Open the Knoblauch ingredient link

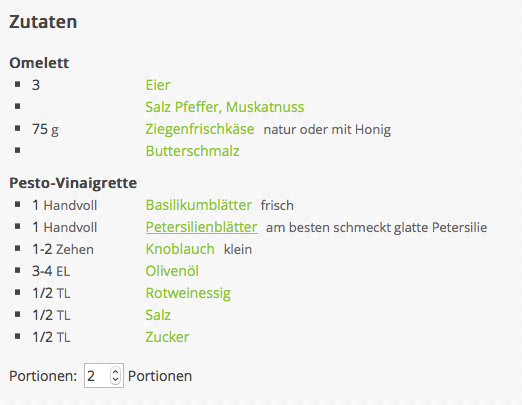tap(180, 249)
